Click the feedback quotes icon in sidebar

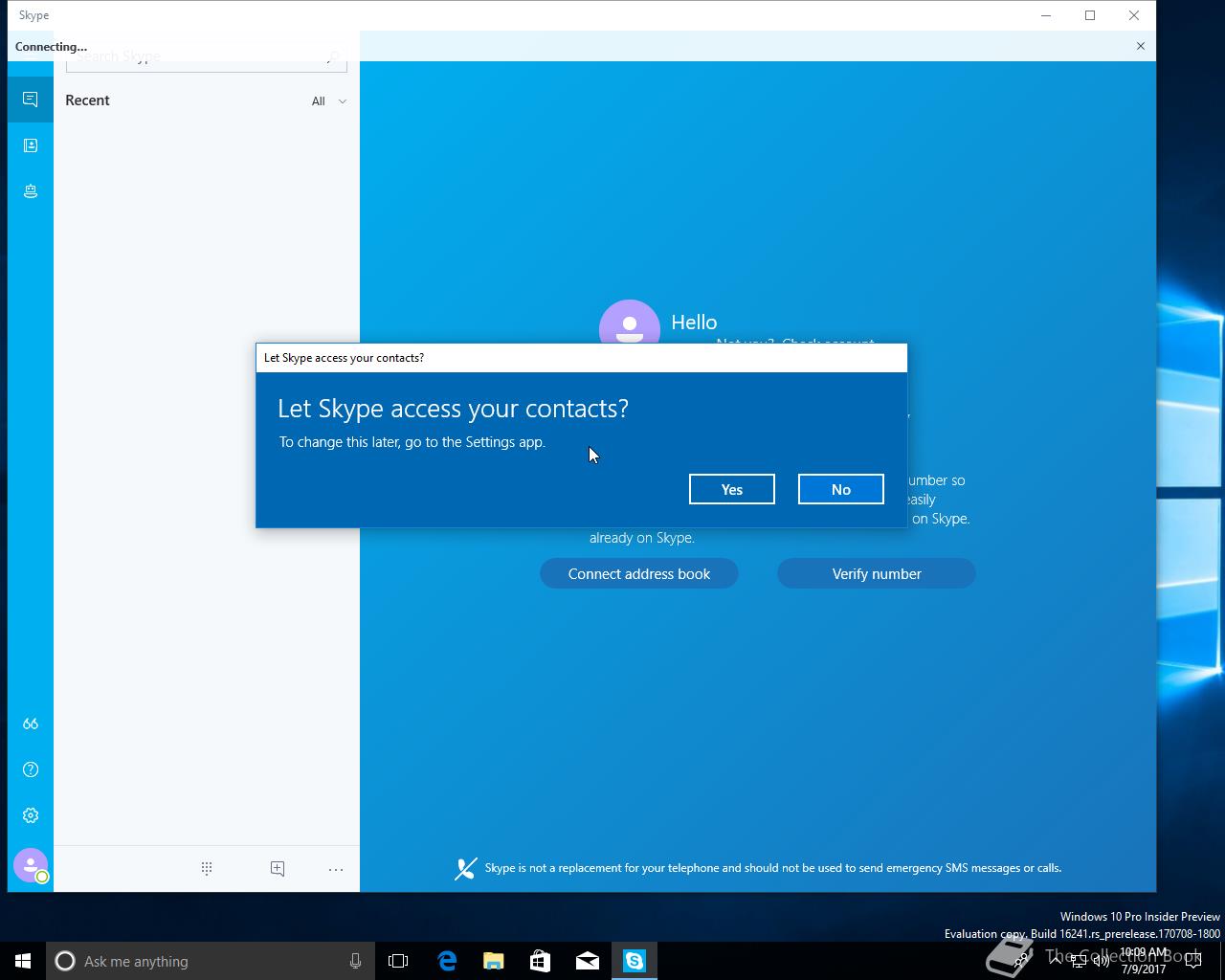[31, 724]
